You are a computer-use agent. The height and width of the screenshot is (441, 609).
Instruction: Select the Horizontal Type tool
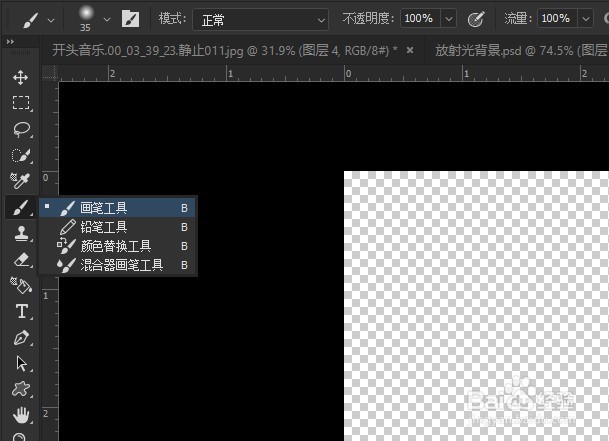click(22, 312)
